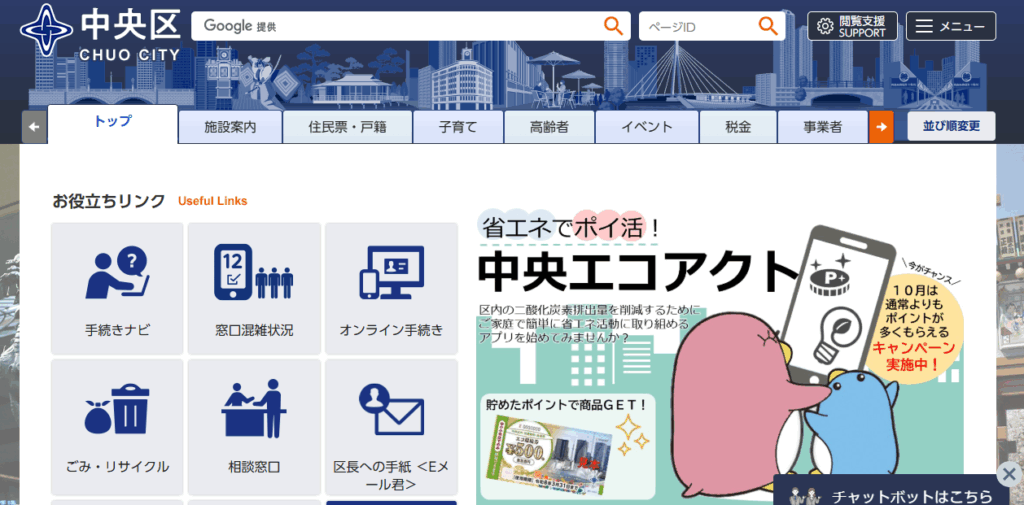Screen dimensions: 1024x505
Task: Switch to the 税金 tab
Action: point(738,127)
